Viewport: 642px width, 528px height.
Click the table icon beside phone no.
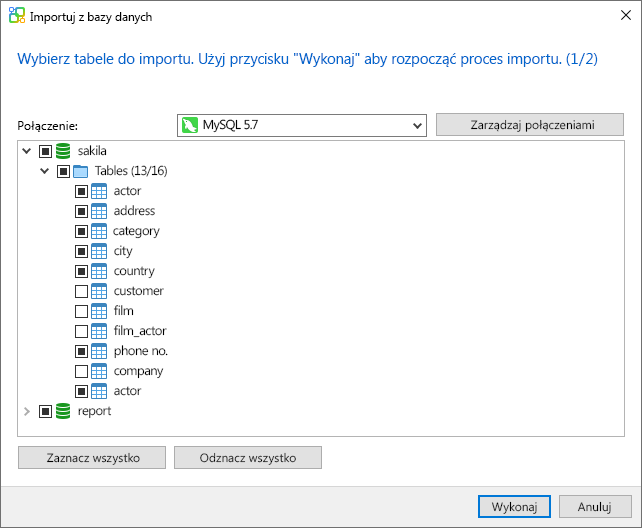[99, 351]
